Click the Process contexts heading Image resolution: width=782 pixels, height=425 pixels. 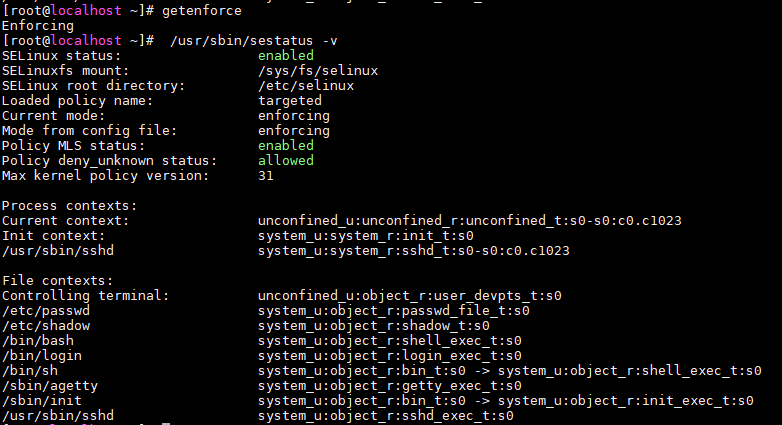tap(69, 205)
